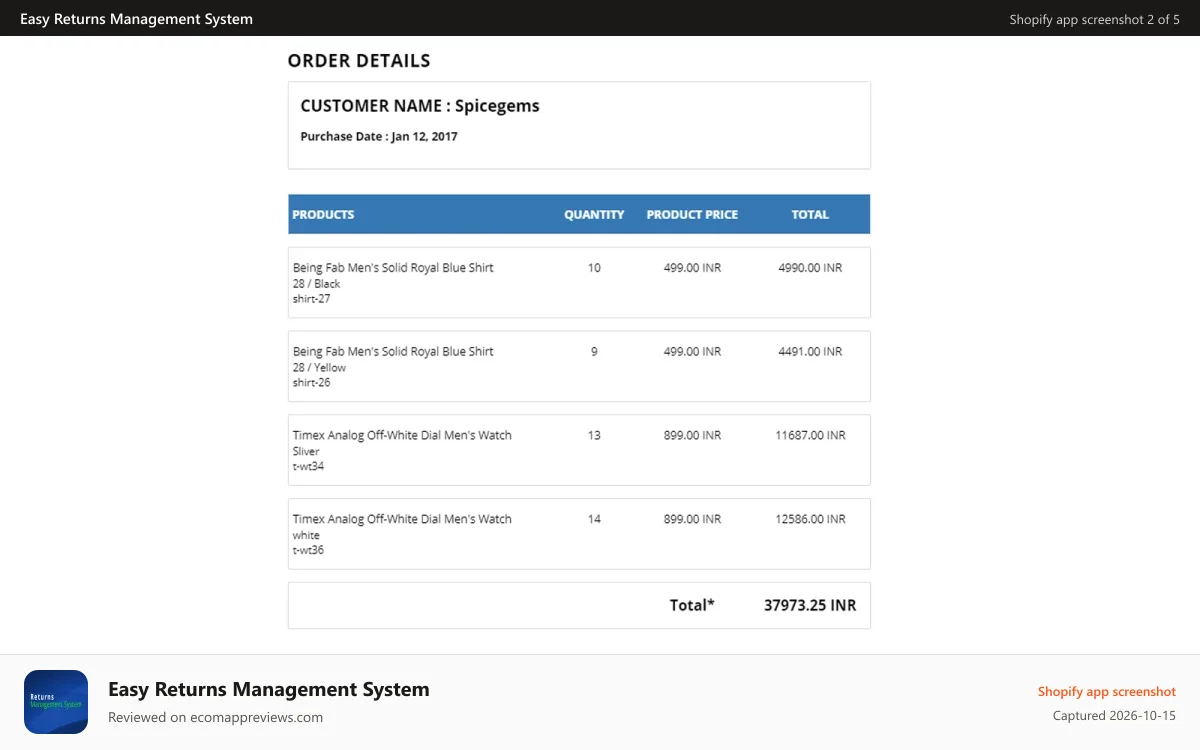Click 499.00 INR price in shirt-27 row
Viewport: 1200px width, 750px height.
tap(692, 268)
